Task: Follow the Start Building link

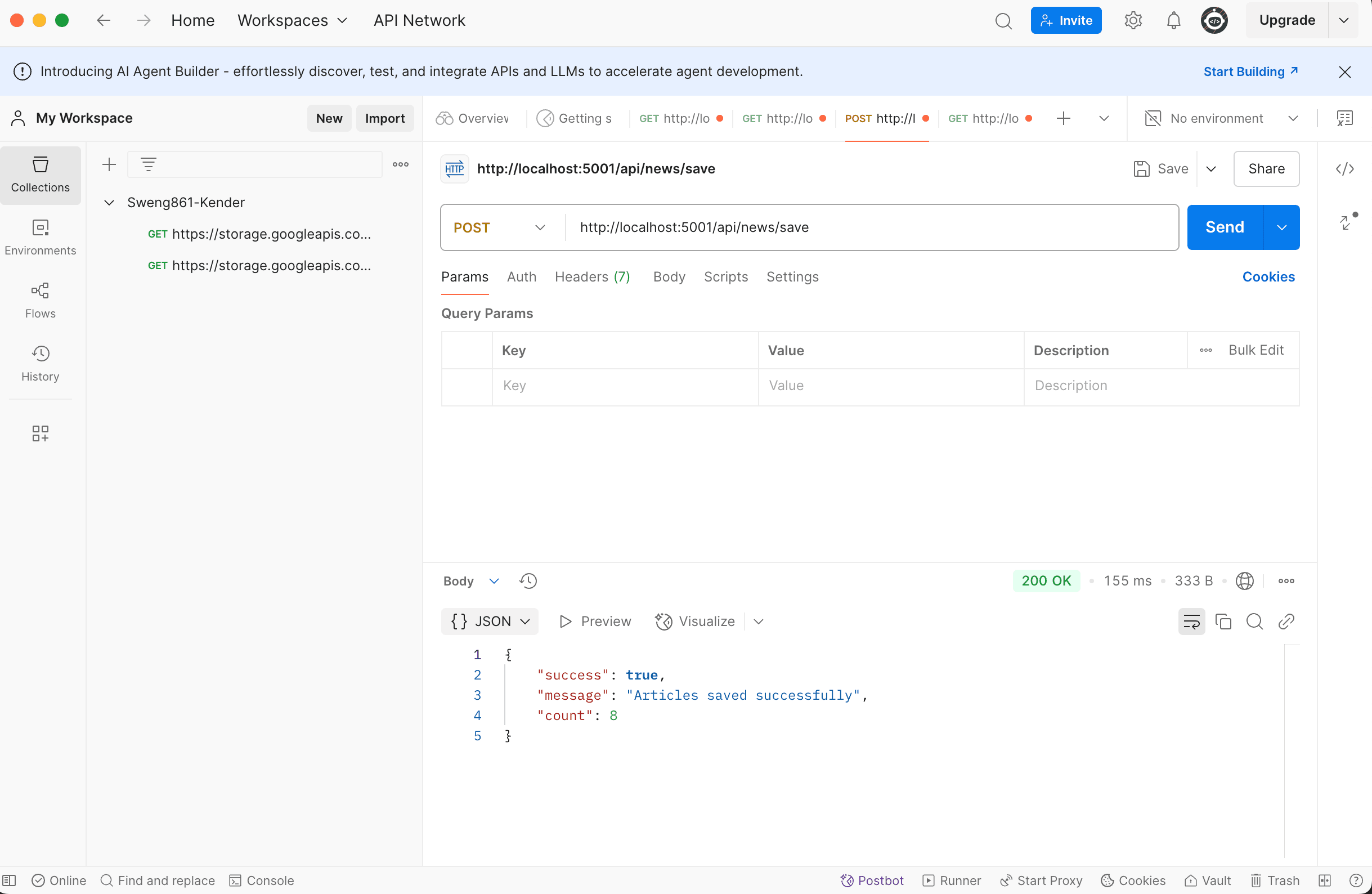Action: tap(1250, 71)
